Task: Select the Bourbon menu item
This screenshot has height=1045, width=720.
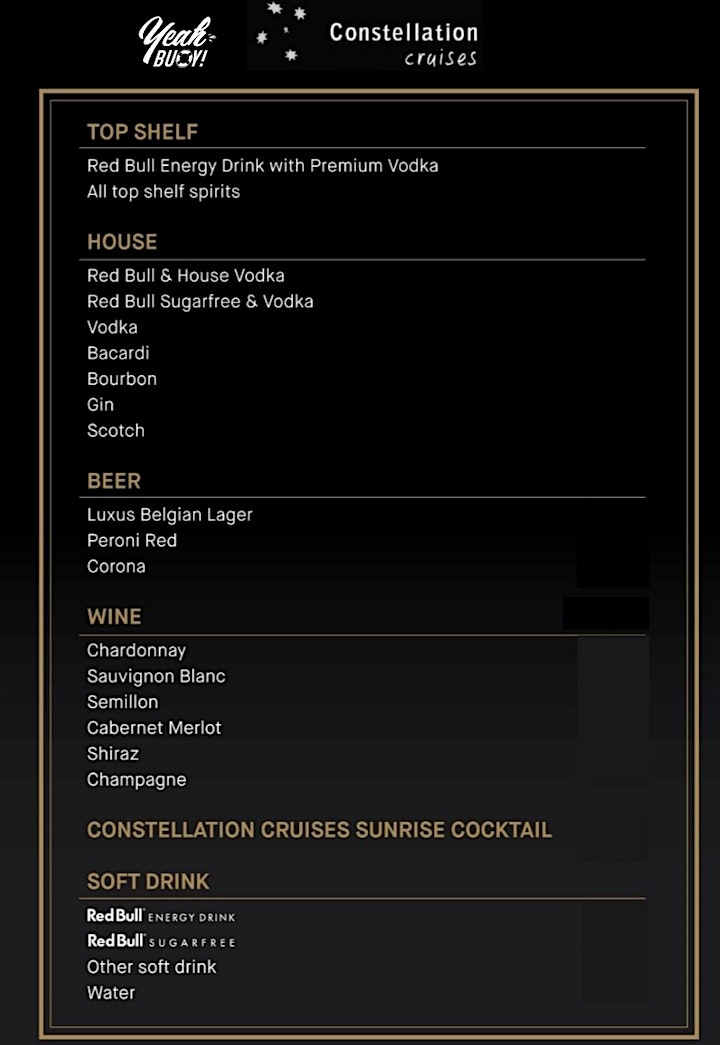Action: click(x=122, y=379)
